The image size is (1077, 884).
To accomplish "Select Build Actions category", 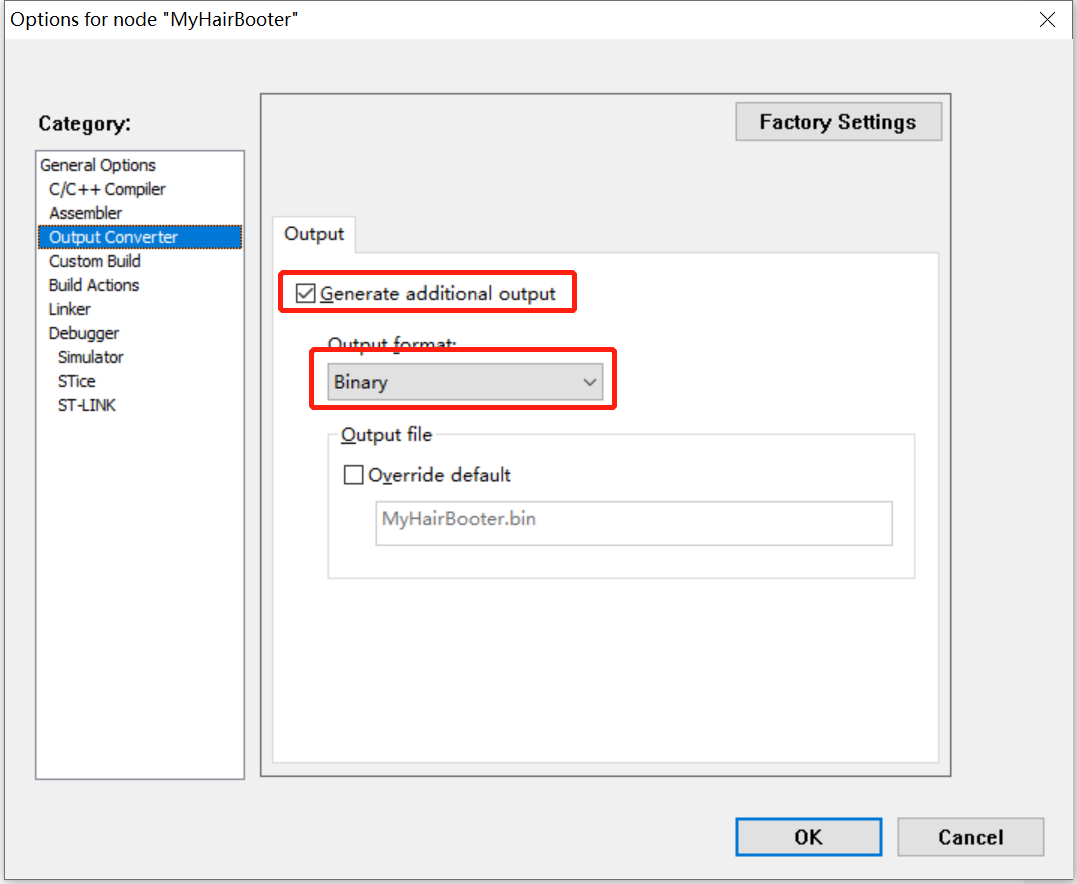I will pos(94,285).
